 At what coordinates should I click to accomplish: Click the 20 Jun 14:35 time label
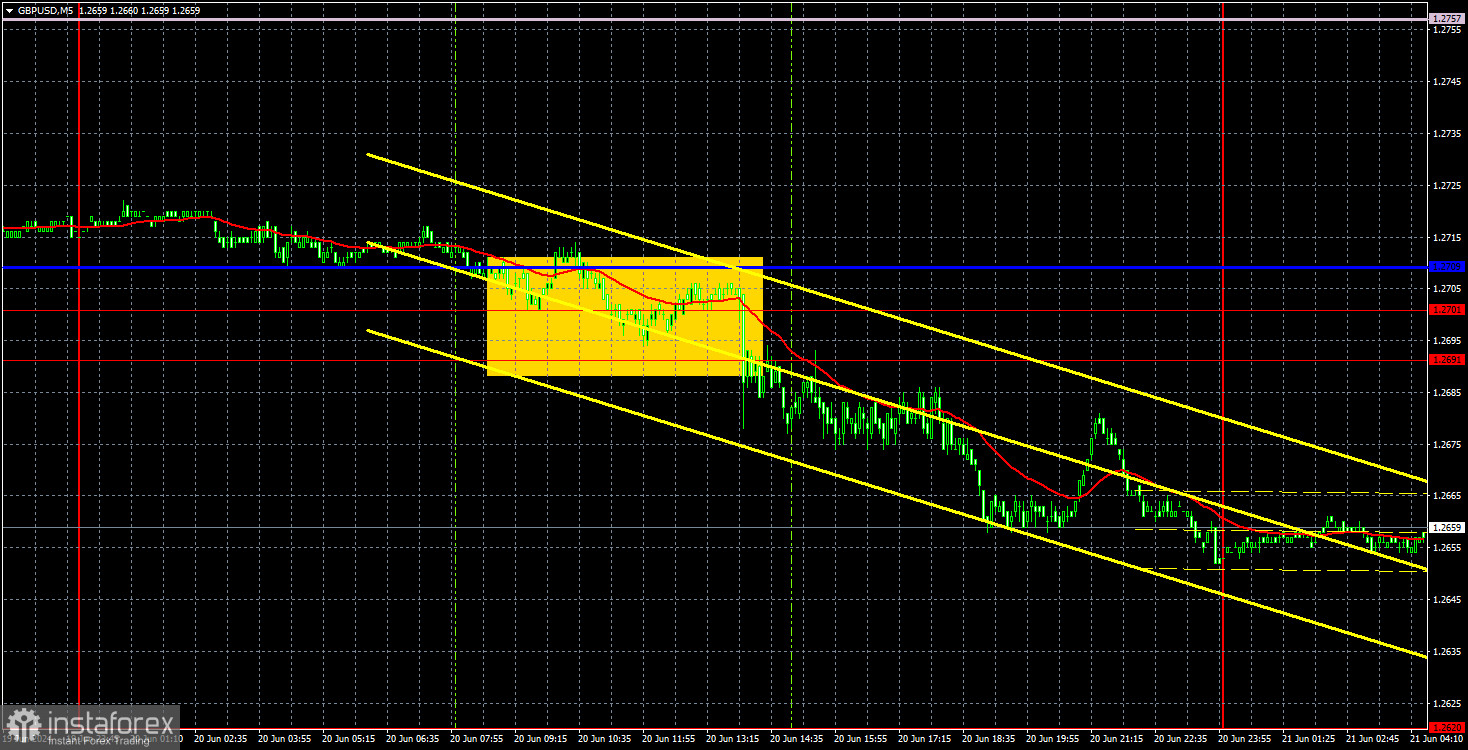[795, 740]
